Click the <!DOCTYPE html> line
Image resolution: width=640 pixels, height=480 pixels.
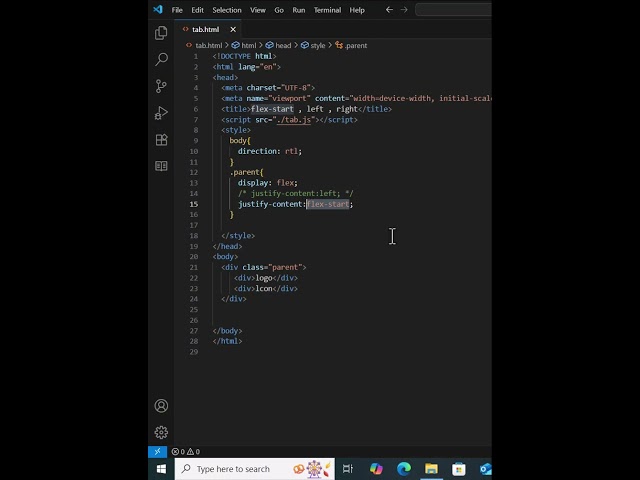point(244,56)
